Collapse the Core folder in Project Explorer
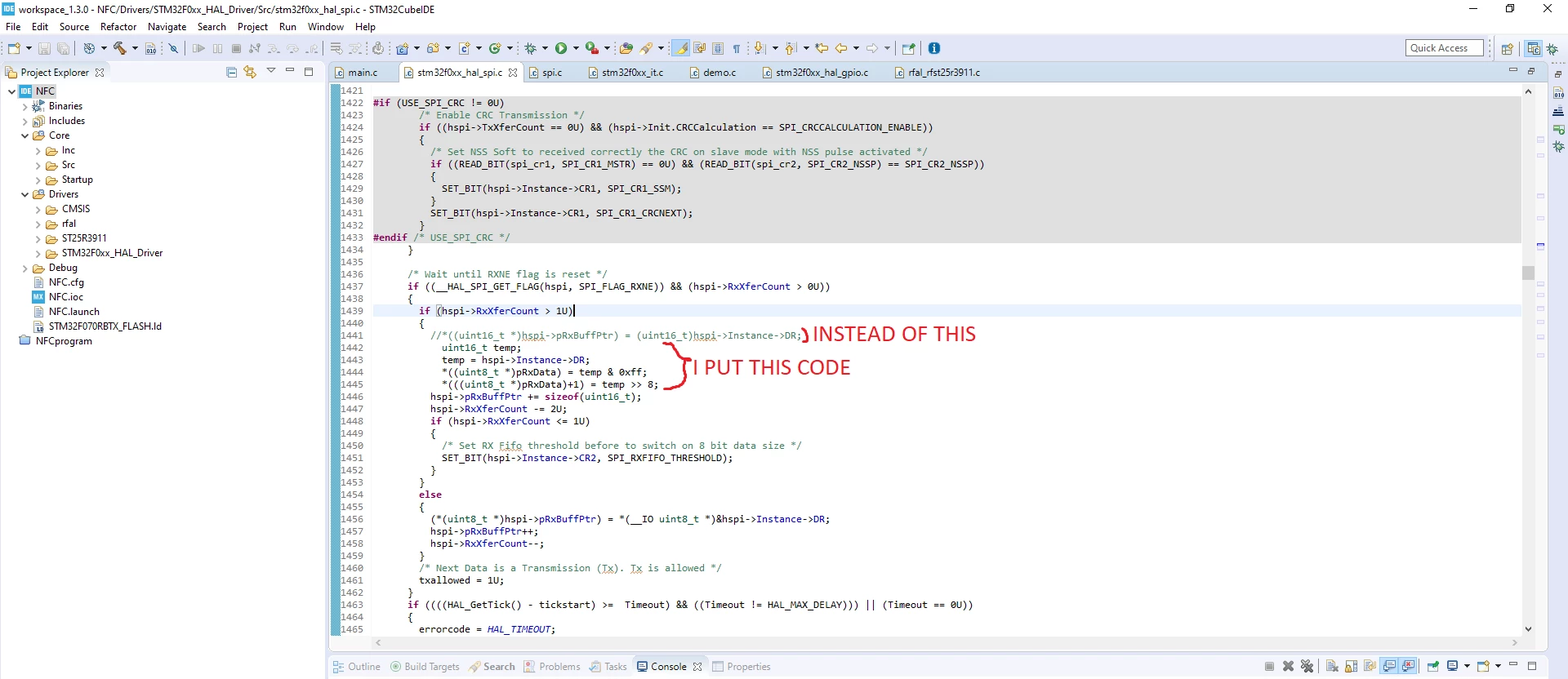 coord(24,135)
